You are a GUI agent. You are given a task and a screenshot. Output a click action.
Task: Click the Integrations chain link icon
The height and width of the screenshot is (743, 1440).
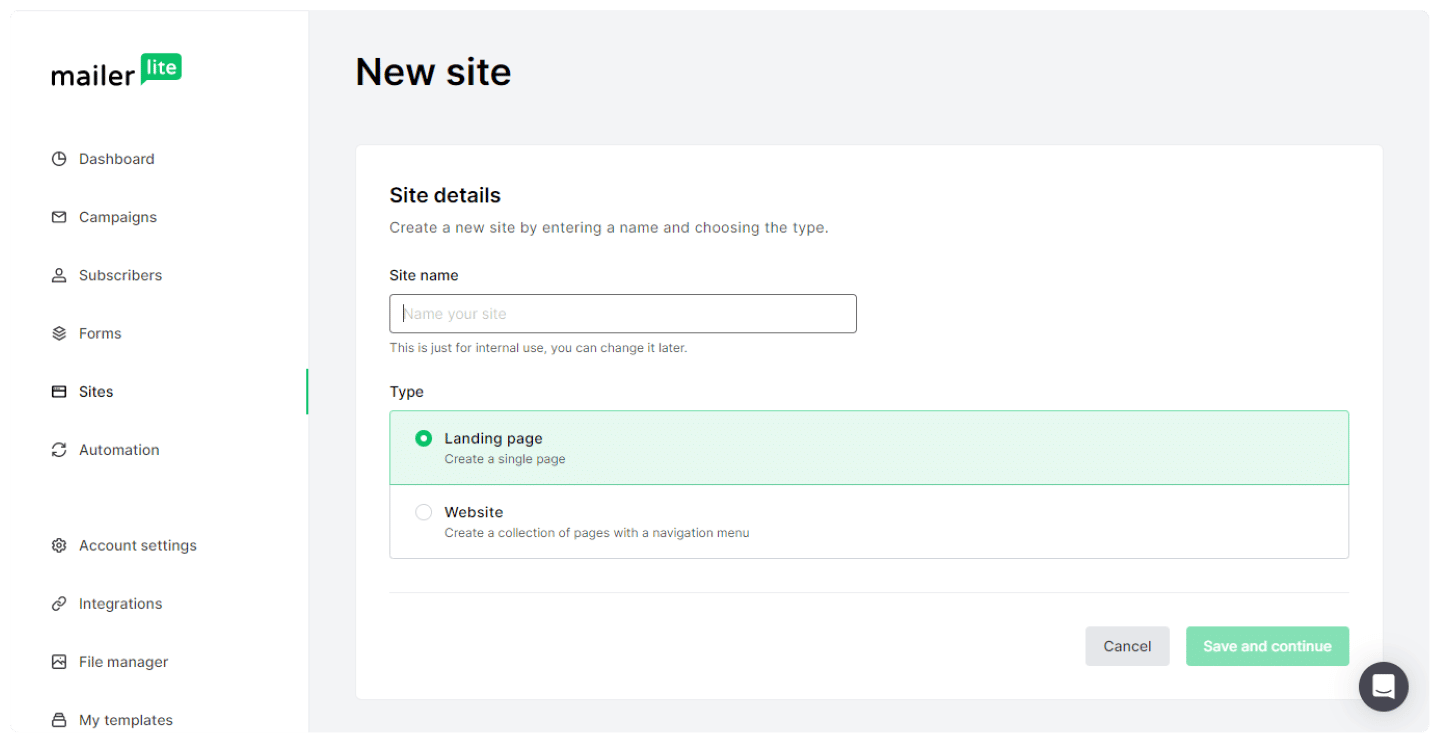[59, 604]
